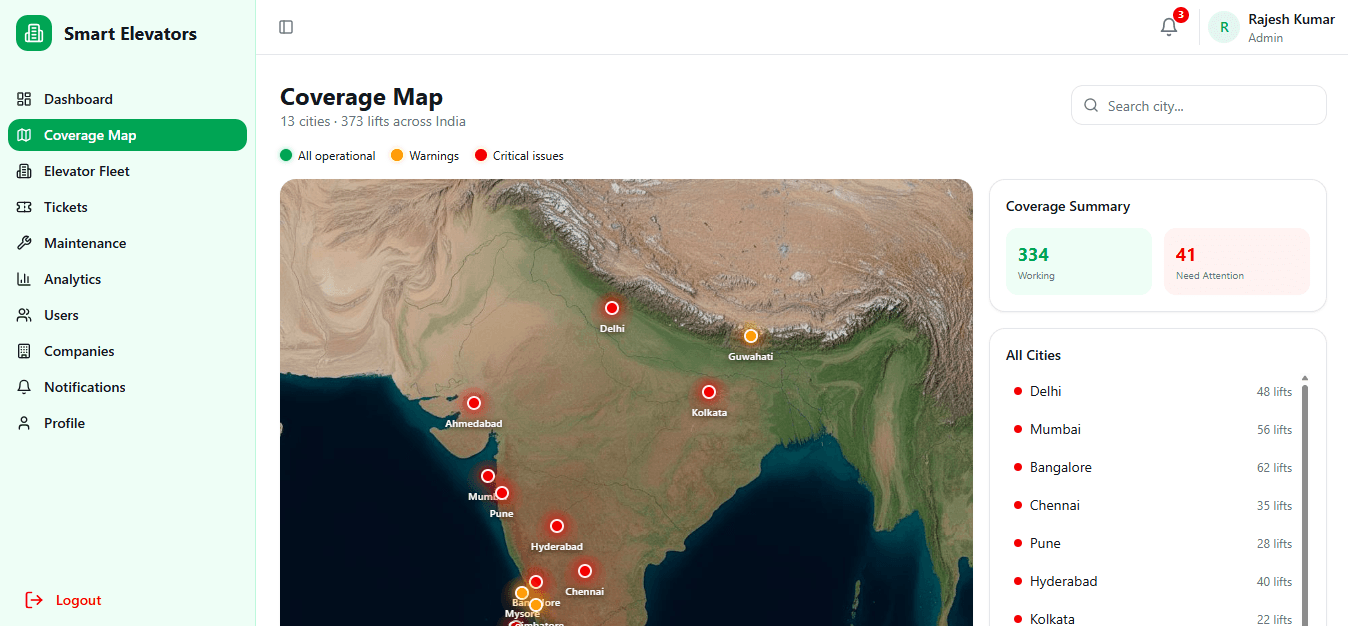The width and height of the screenshot is (1348, 626).
Task: Click the Coverage Map icon in sidebar
Action: [x=24, y=135]
